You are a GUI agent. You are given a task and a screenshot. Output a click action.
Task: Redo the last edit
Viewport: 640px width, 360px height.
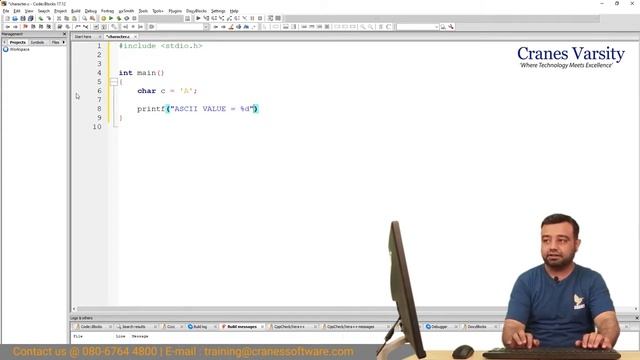(49, 18)
